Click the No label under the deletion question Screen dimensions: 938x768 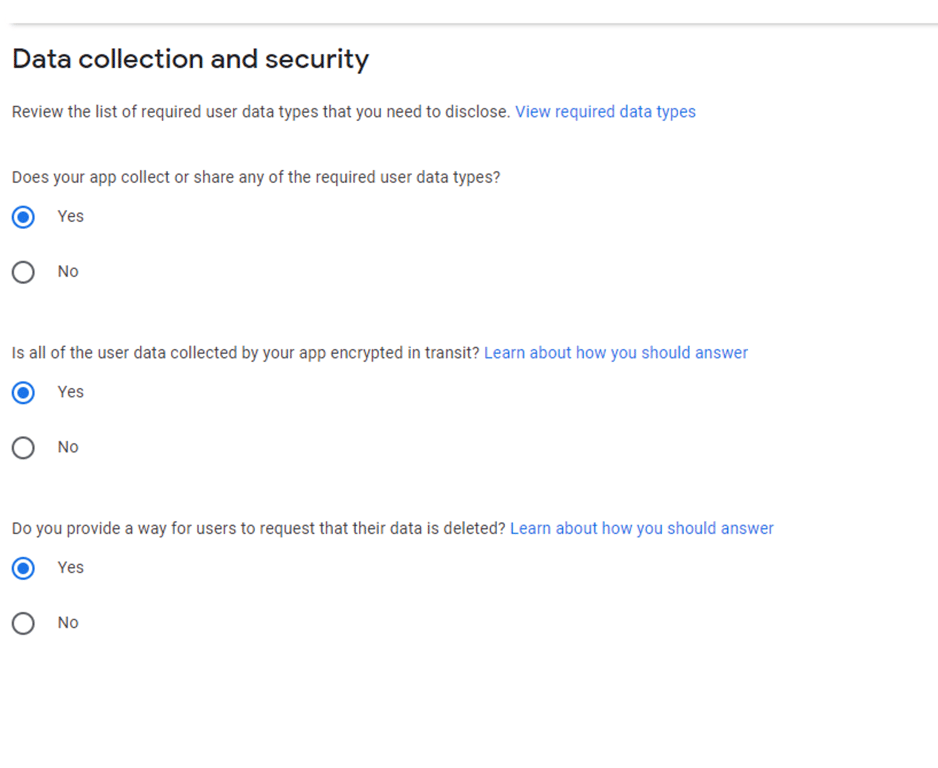coord(67,622)
